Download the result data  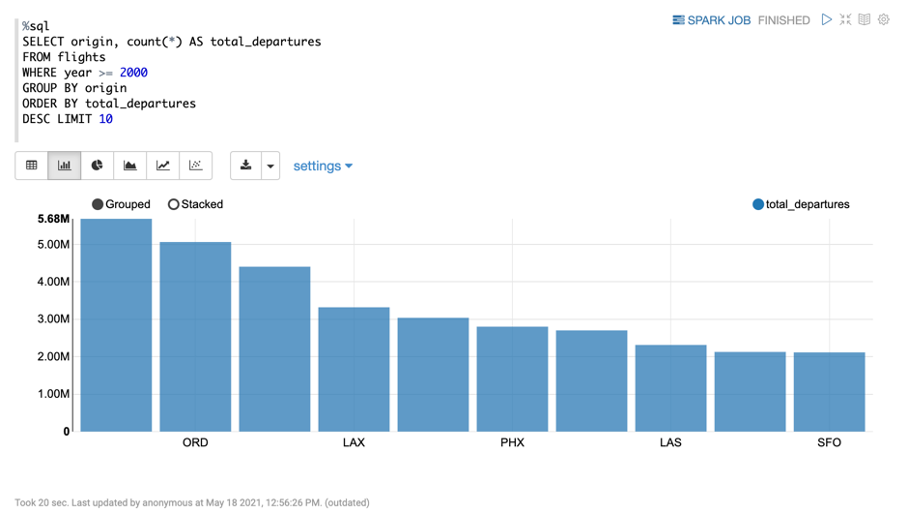[x=246, y=166]
